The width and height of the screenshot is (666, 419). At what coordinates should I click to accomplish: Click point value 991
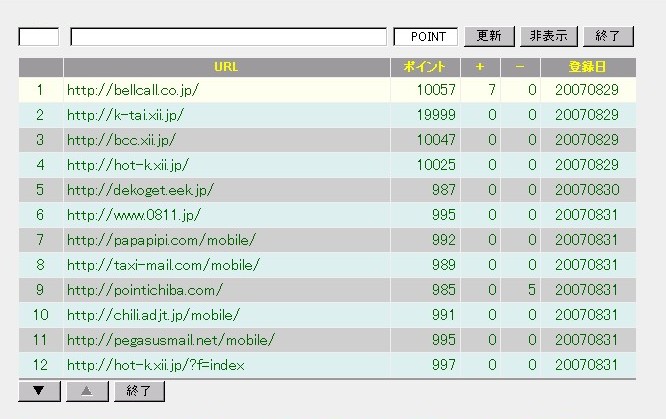[x=444, y=315]
